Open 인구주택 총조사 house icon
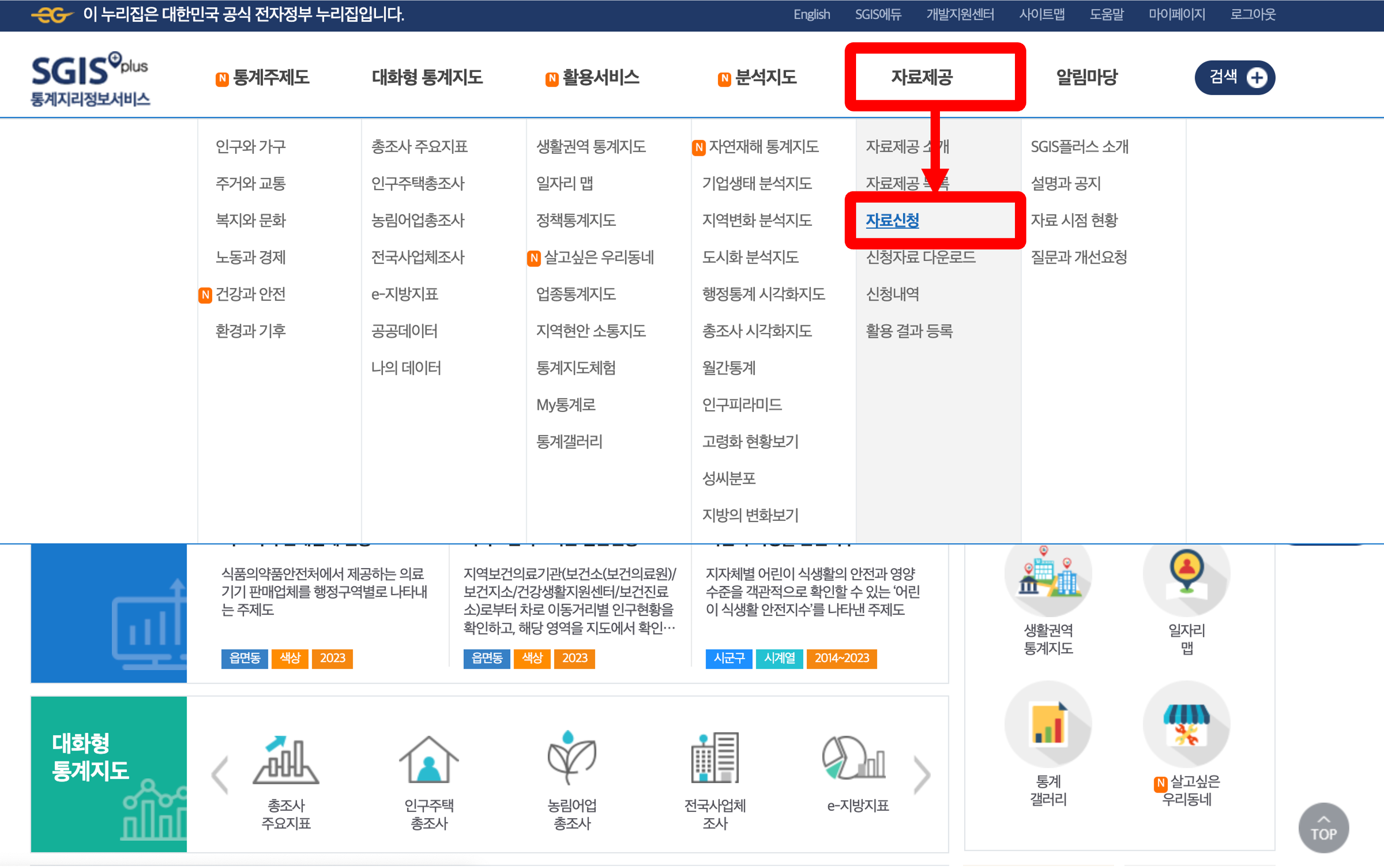1384x868 pixels. click(x=428, y=759)
